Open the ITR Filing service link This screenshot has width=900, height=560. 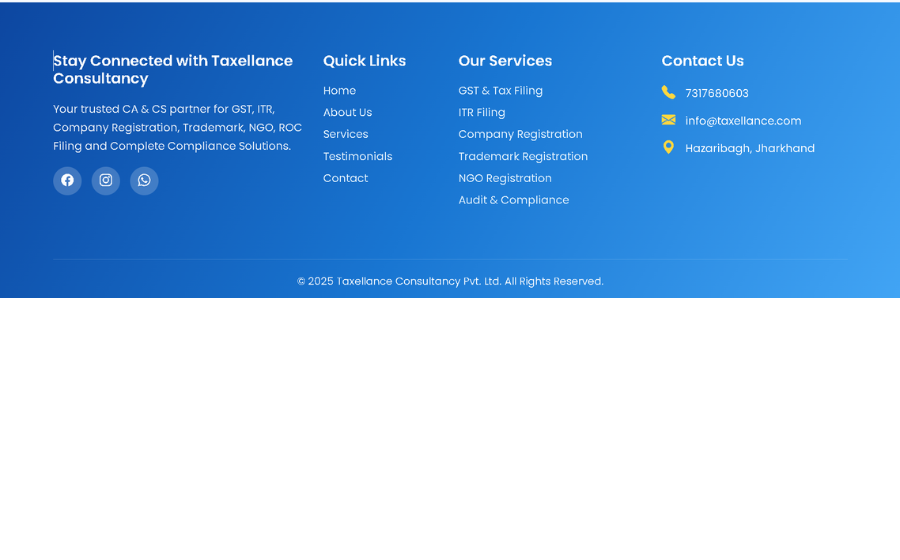[481, 113]
